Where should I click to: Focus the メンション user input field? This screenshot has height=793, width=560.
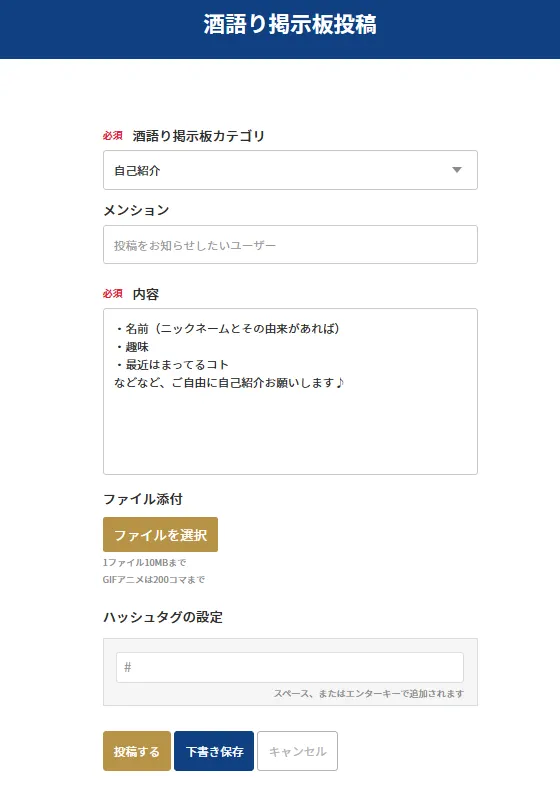pos(290,245)
